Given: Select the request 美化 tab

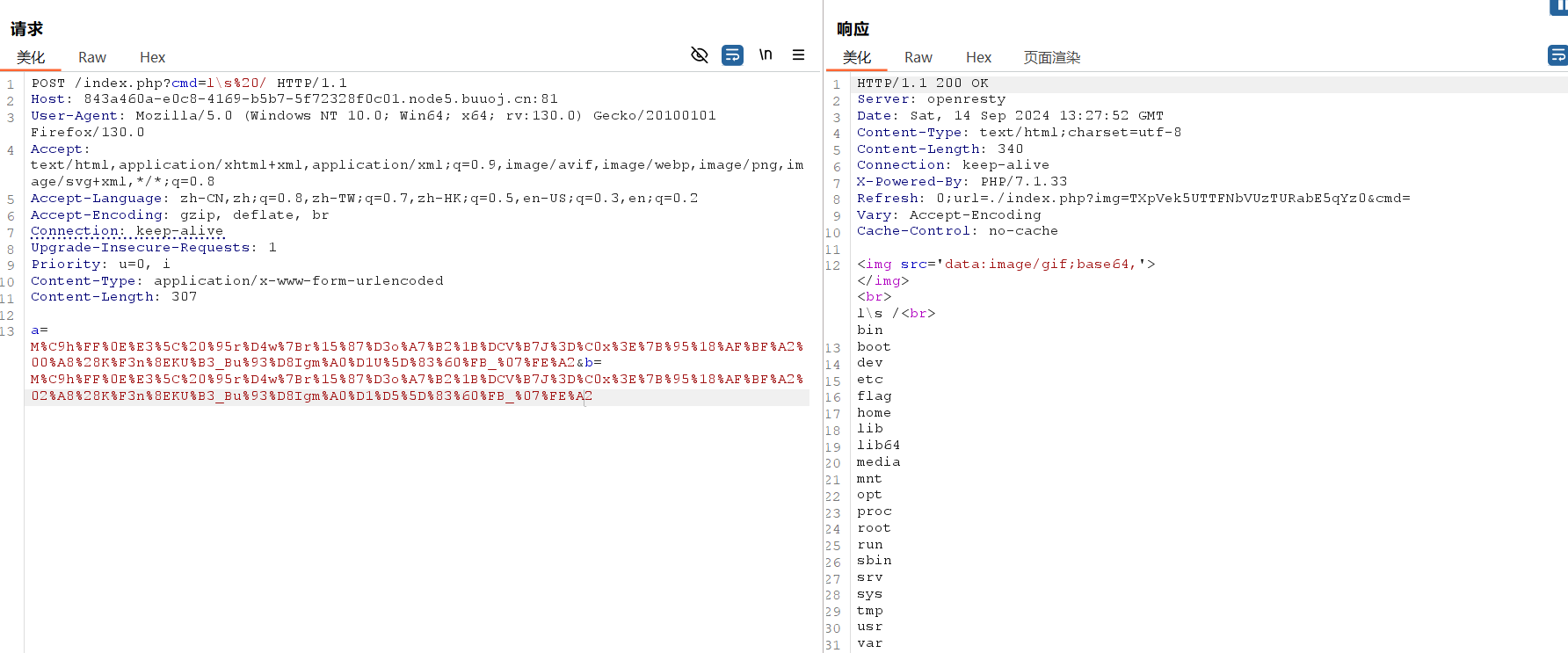Looking at the screenshot, I should point(31,57).
